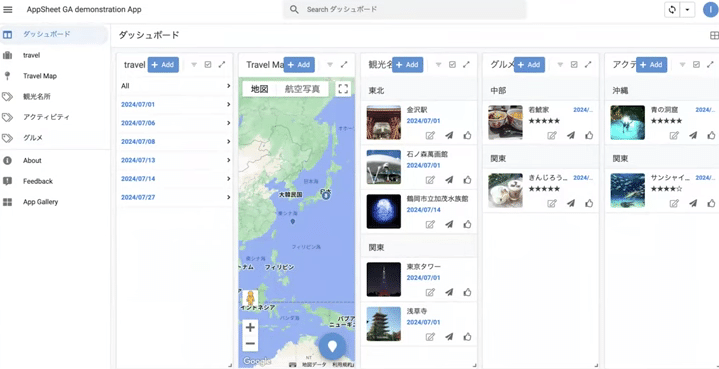
Task: Add a new entry in Travel Map panel
Action: (299, 65)
